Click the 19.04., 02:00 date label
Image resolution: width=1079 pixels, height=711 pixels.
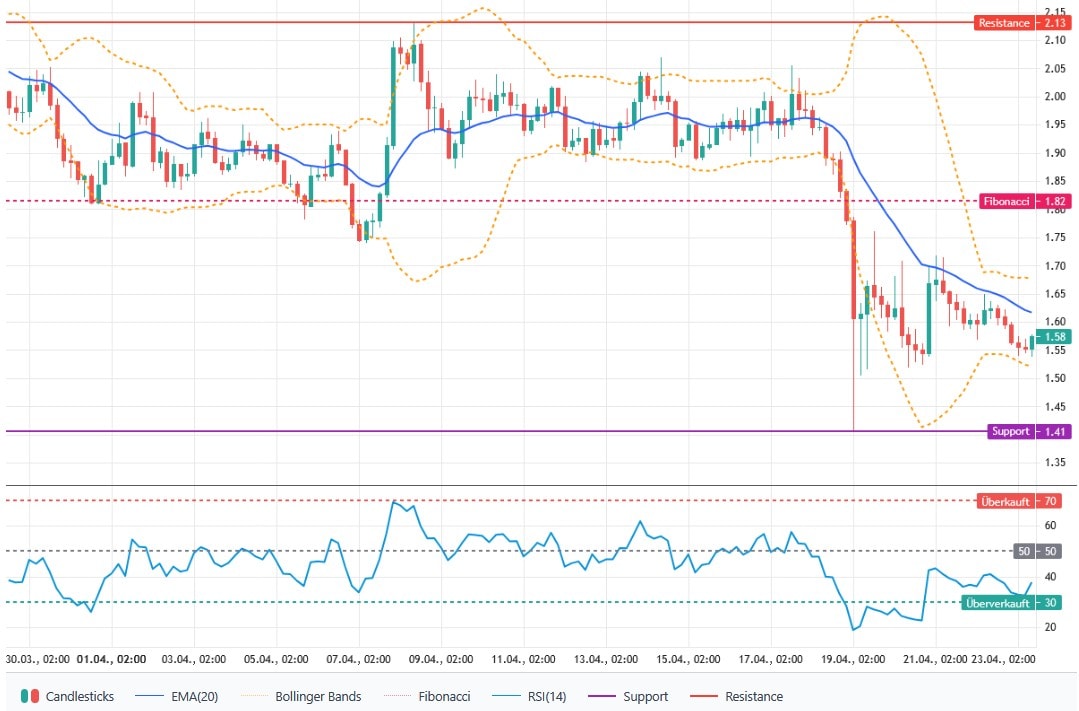[852, 660]
